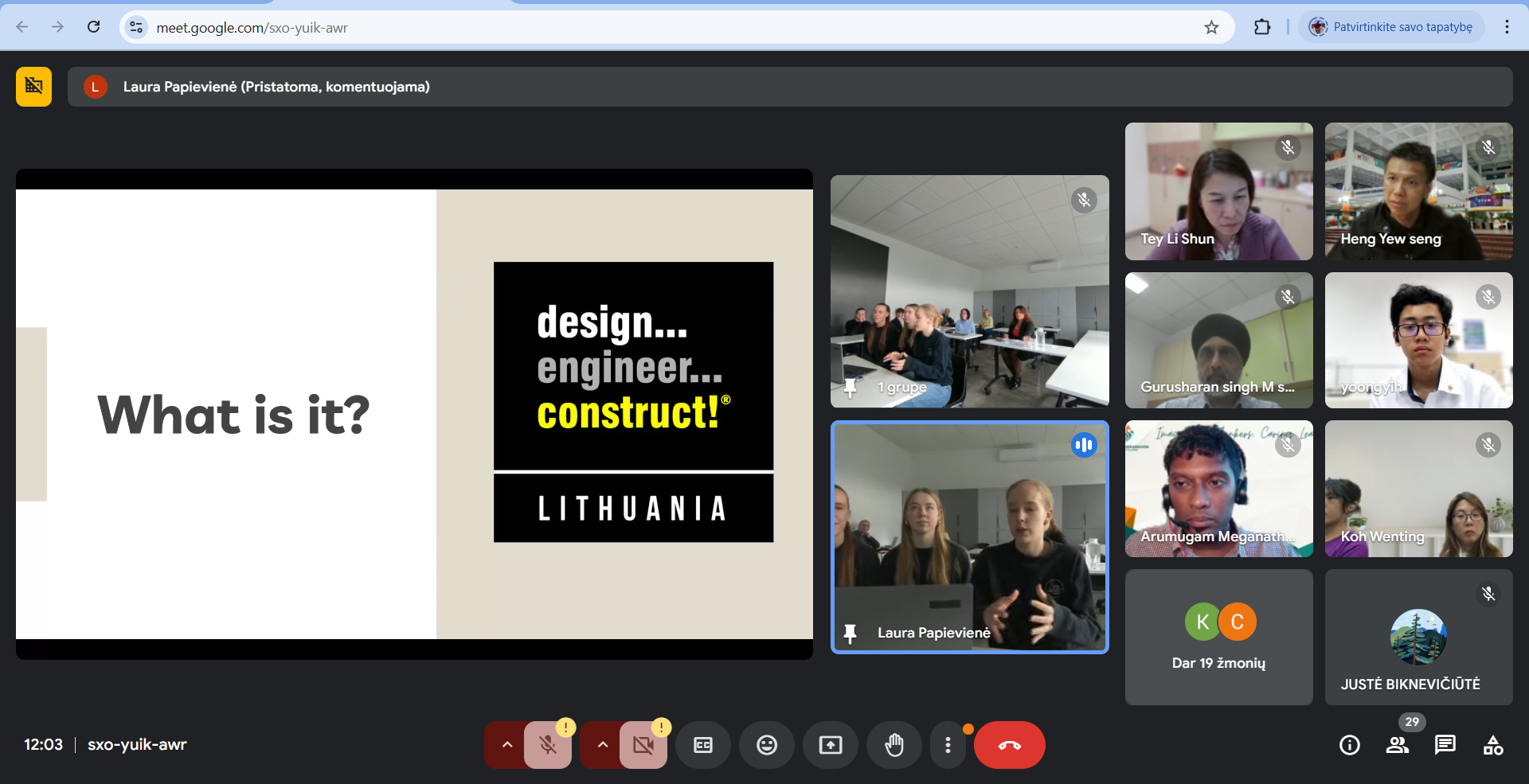Viewport: 1529px width, 784px height.
Task: Open meeting details info icon
Action: (1350, 745)
